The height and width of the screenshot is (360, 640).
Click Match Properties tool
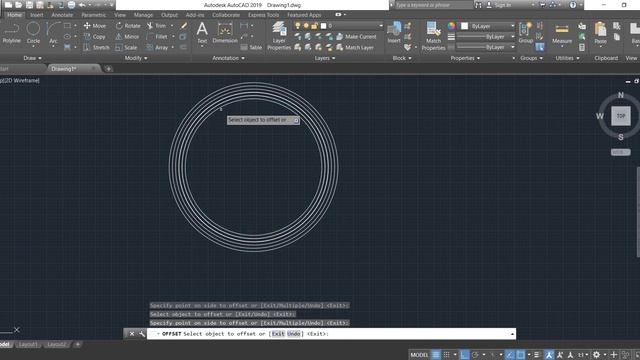coord(433,36)
